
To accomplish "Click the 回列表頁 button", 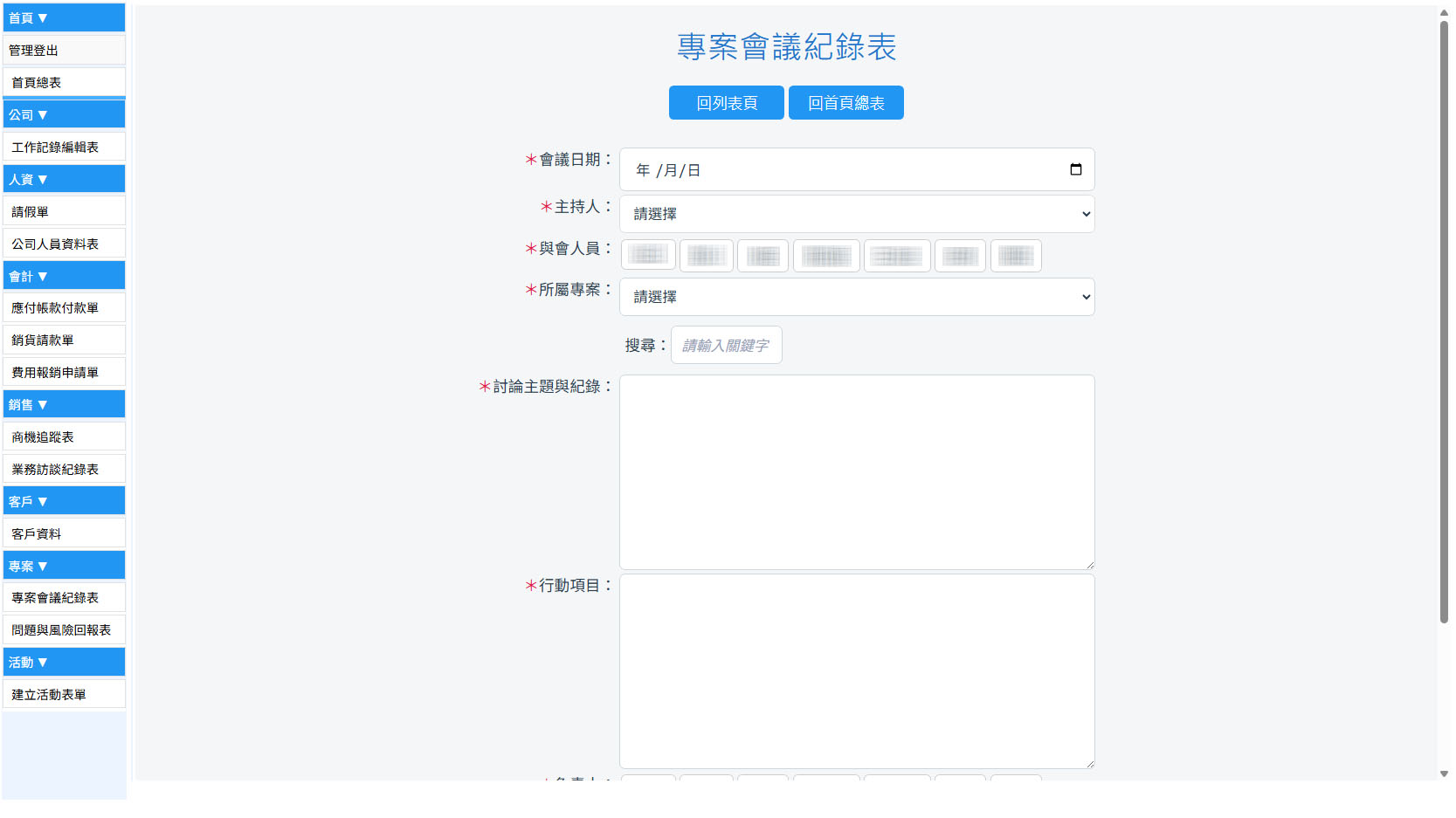I will coord(727,103).
